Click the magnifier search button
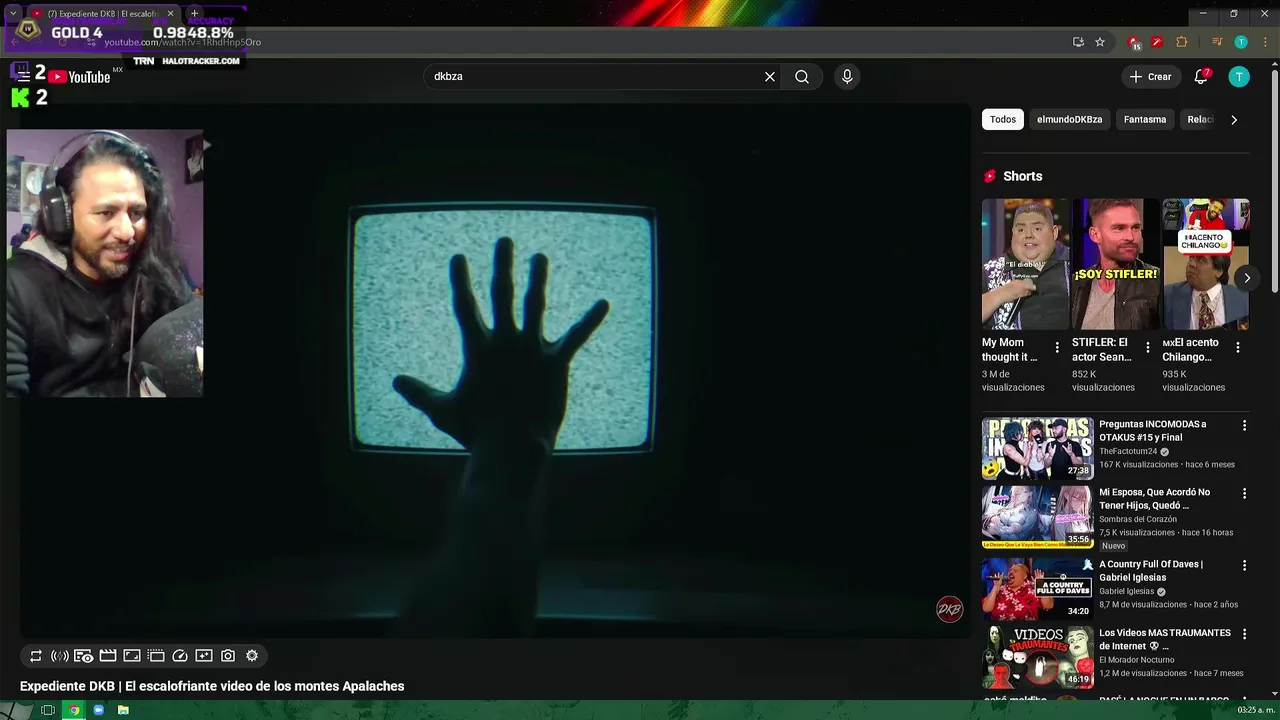Image resolution: width=1280 pixels, height=720 pixels. [x=802, y=77]
